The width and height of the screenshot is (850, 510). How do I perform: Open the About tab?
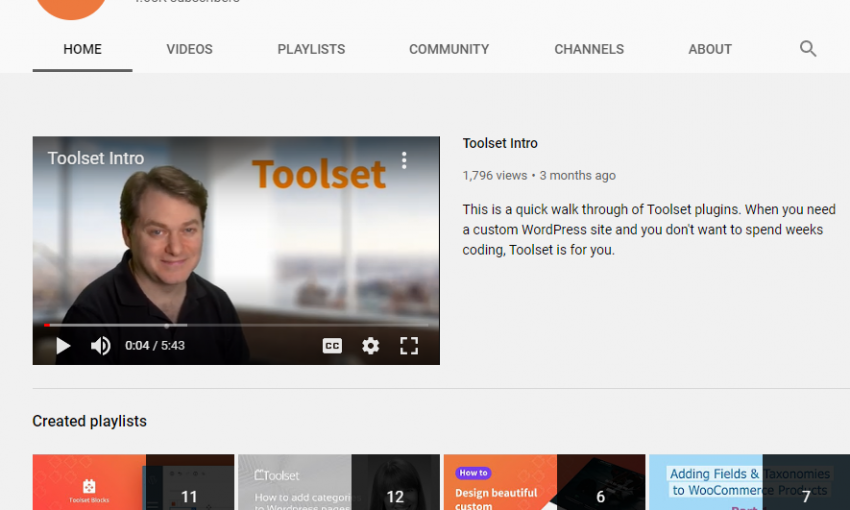click(710, 49)
